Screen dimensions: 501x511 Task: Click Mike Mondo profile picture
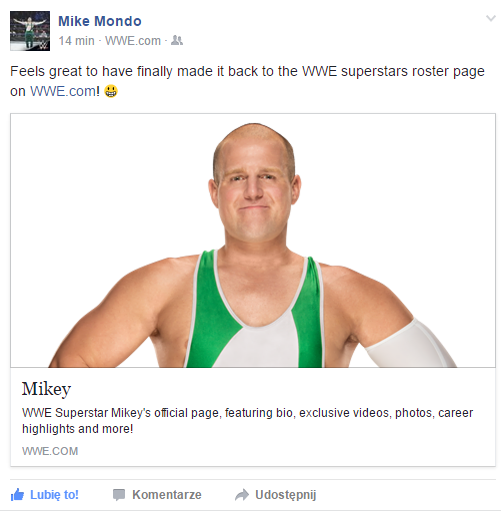coord(30,31)
